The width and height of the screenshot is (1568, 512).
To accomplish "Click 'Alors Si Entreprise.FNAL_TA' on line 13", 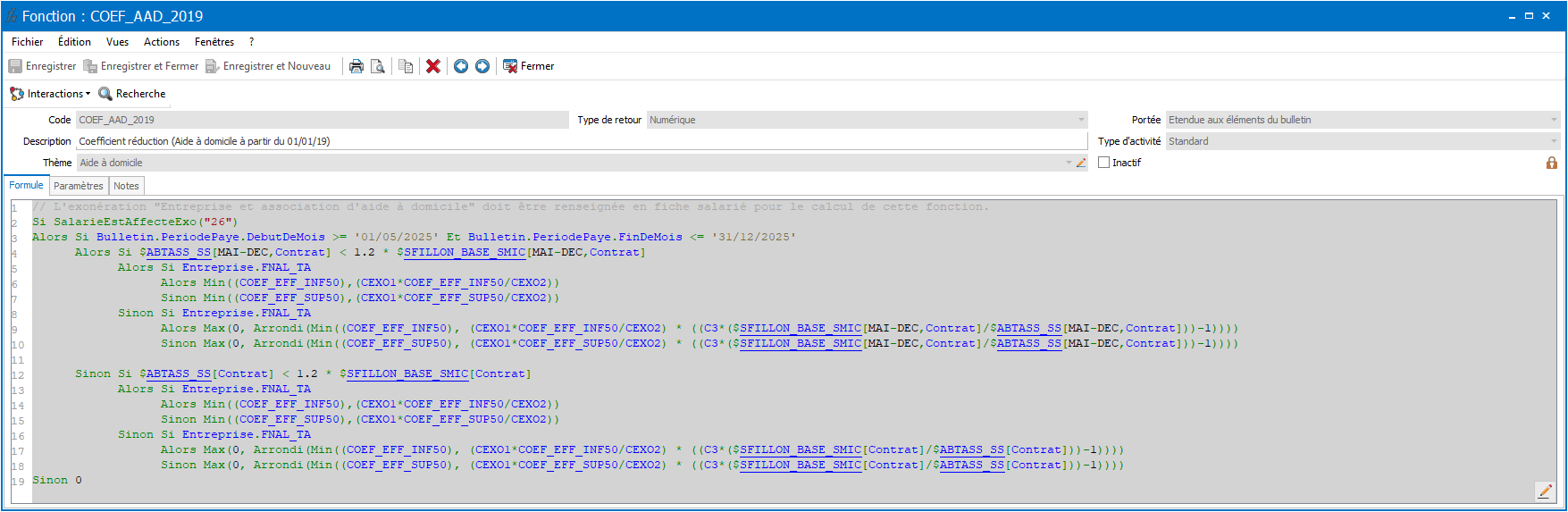I will click(214, 389).
